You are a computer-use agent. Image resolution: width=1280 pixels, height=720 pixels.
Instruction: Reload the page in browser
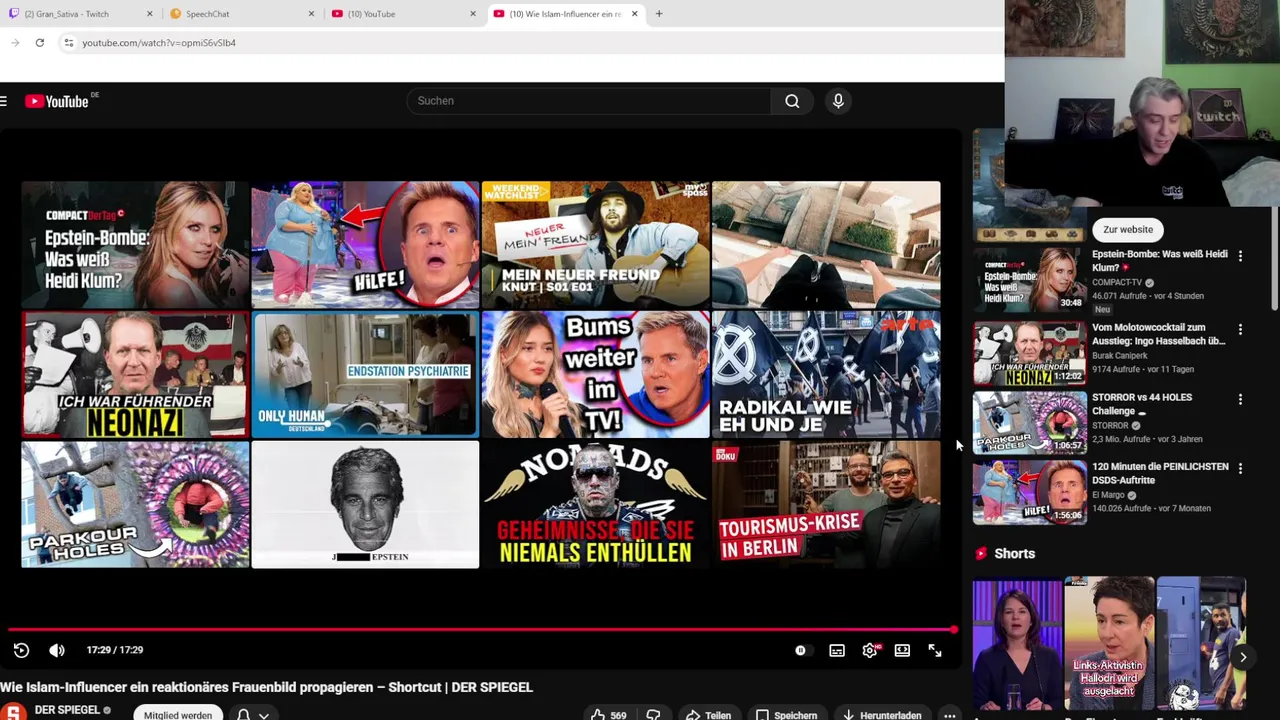click(39, 43)
